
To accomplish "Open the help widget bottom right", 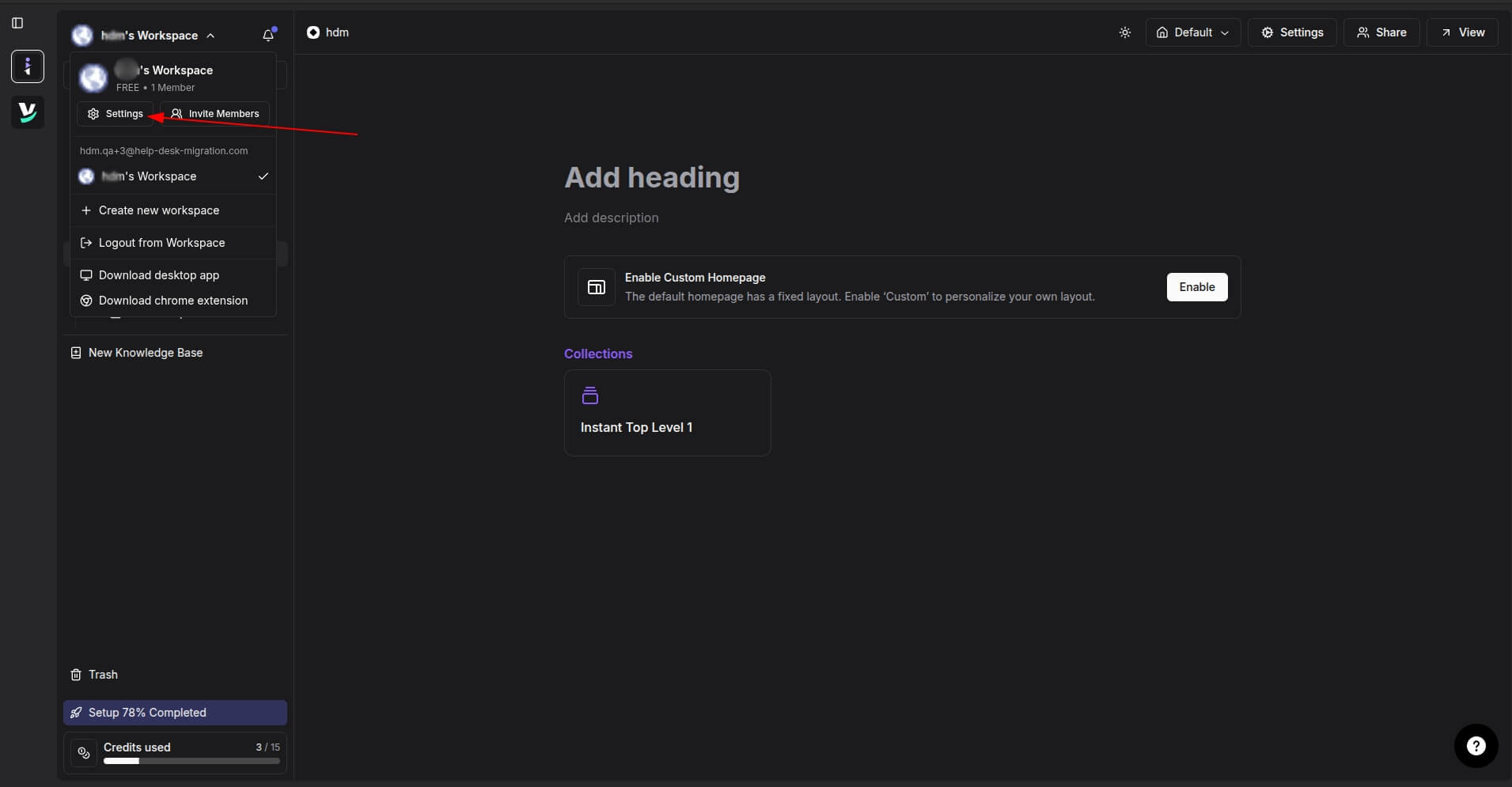I will tap(1476, 745).
